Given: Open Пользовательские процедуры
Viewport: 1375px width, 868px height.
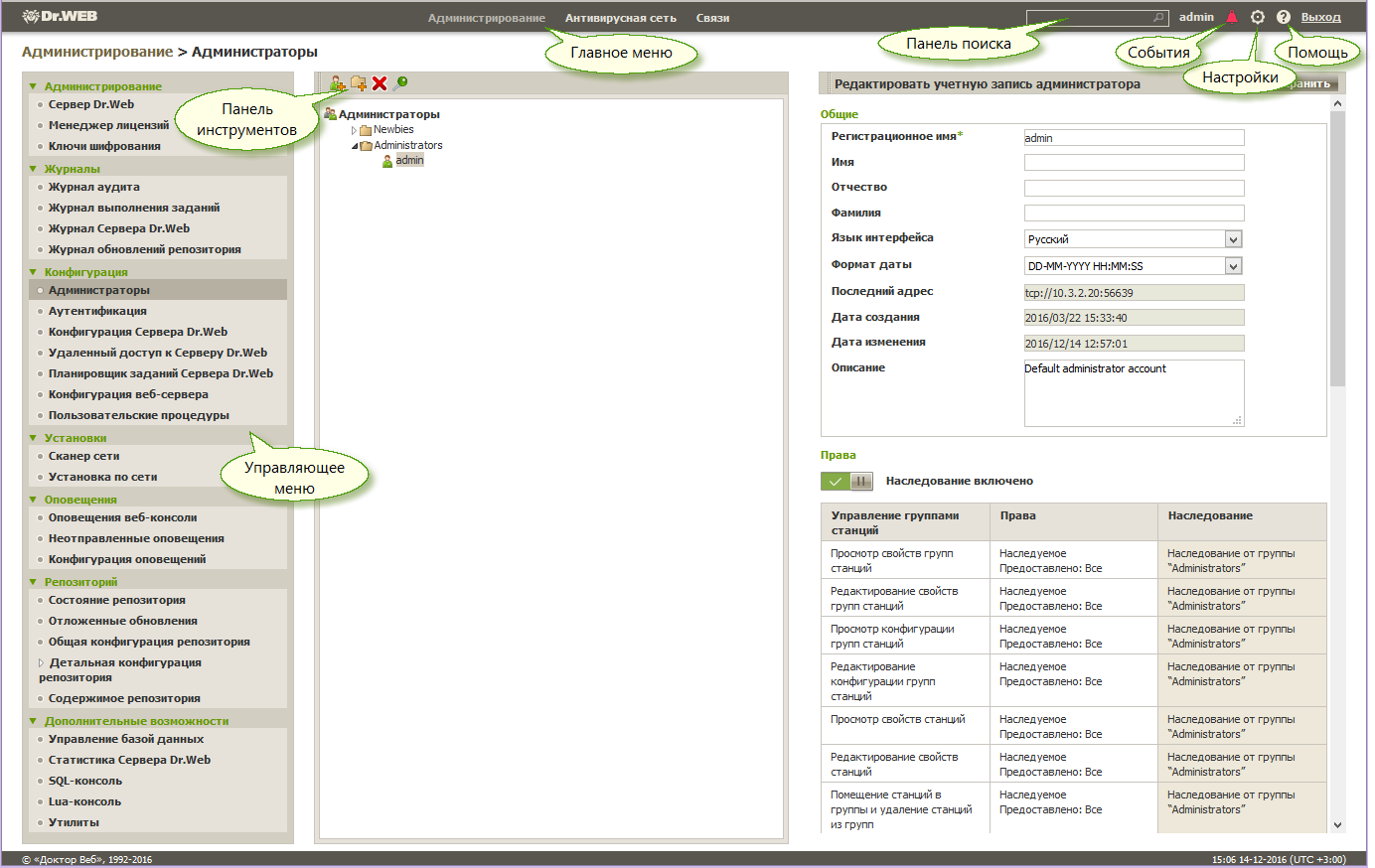Looking at the screenshot, I should tap(139, 415).
